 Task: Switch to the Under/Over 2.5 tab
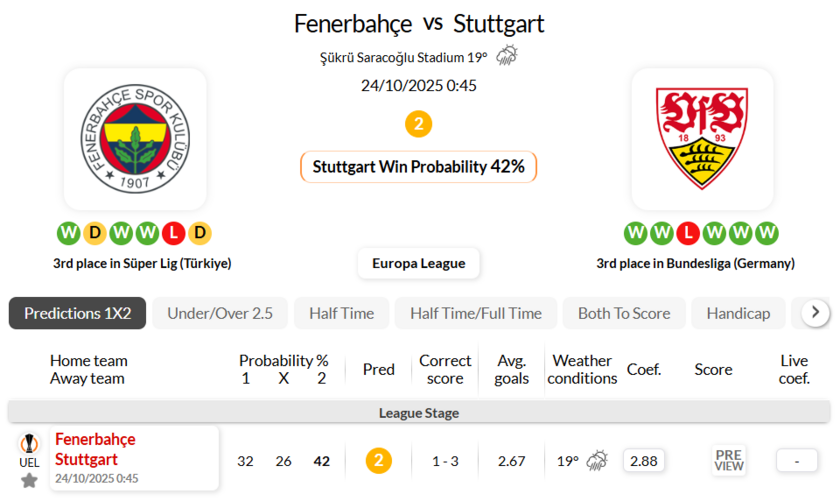pyautogui.click(x=220, y=313)
